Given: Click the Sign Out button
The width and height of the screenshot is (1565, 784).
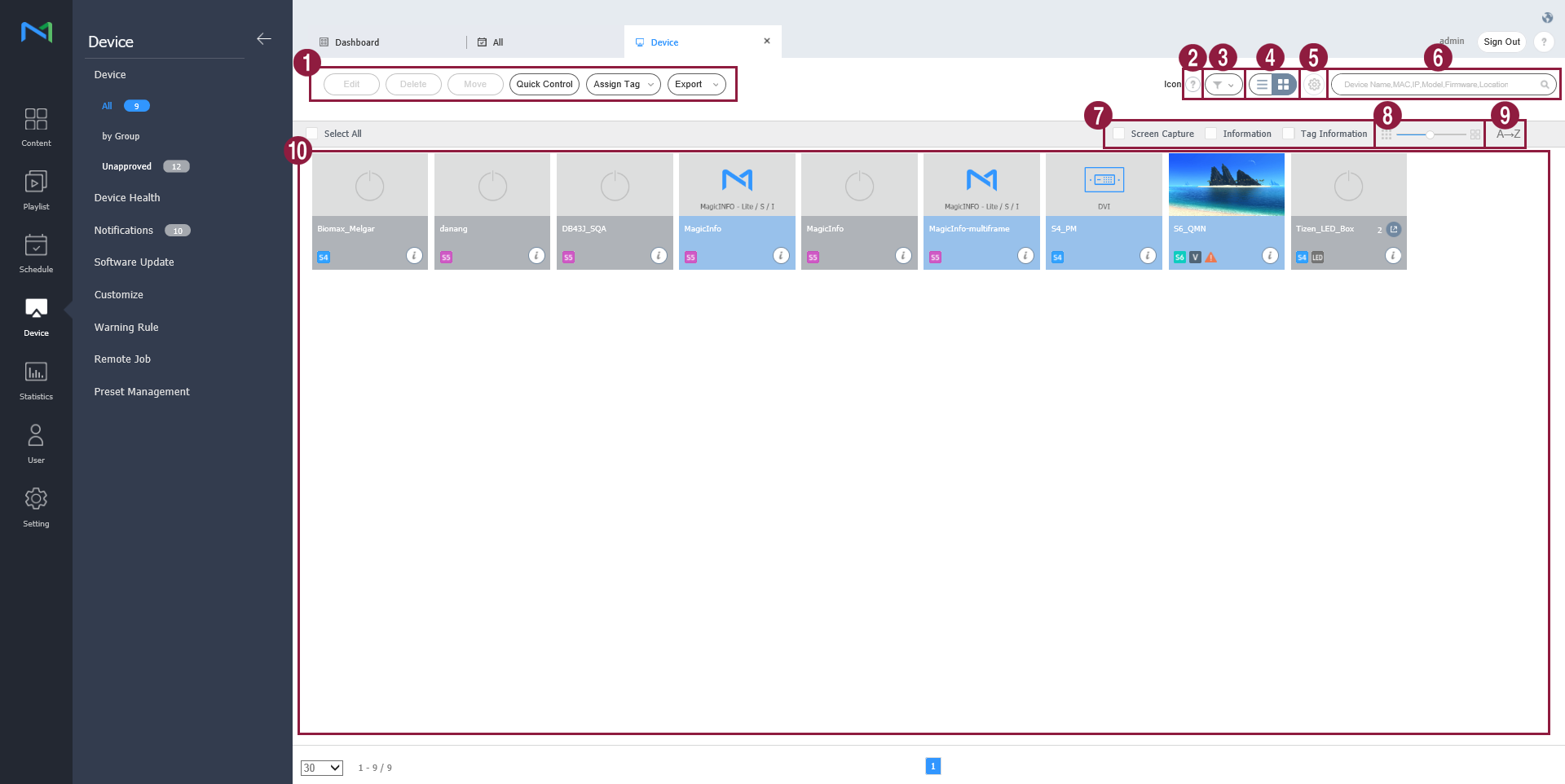Looking at the screenshot, I should (x=1501, y=42).
